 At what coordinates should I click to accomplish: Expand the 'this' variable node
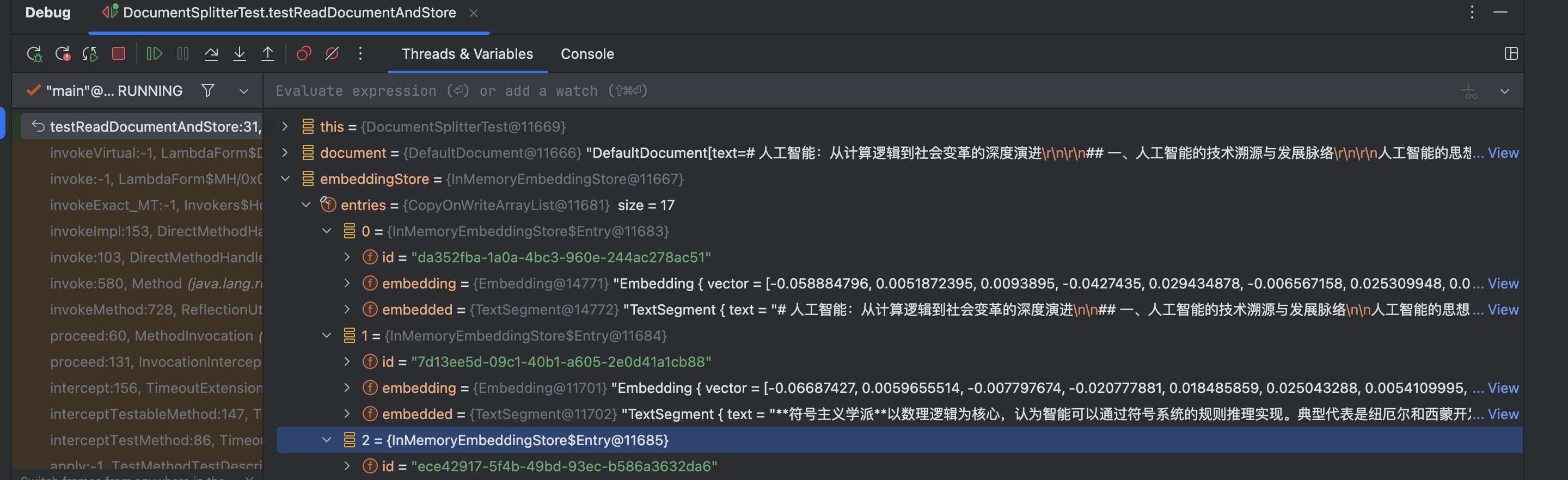tap(284, 127)
